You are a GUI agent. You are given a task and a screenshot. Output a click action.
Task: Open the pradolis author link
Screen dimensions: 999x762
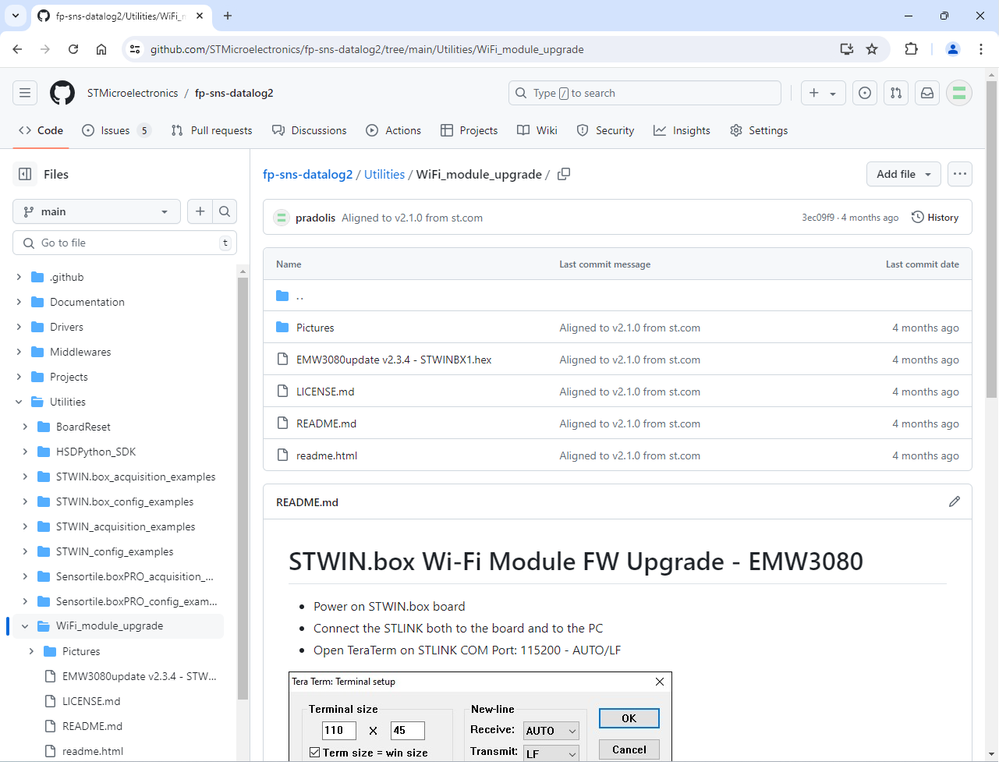pos(315,218)
